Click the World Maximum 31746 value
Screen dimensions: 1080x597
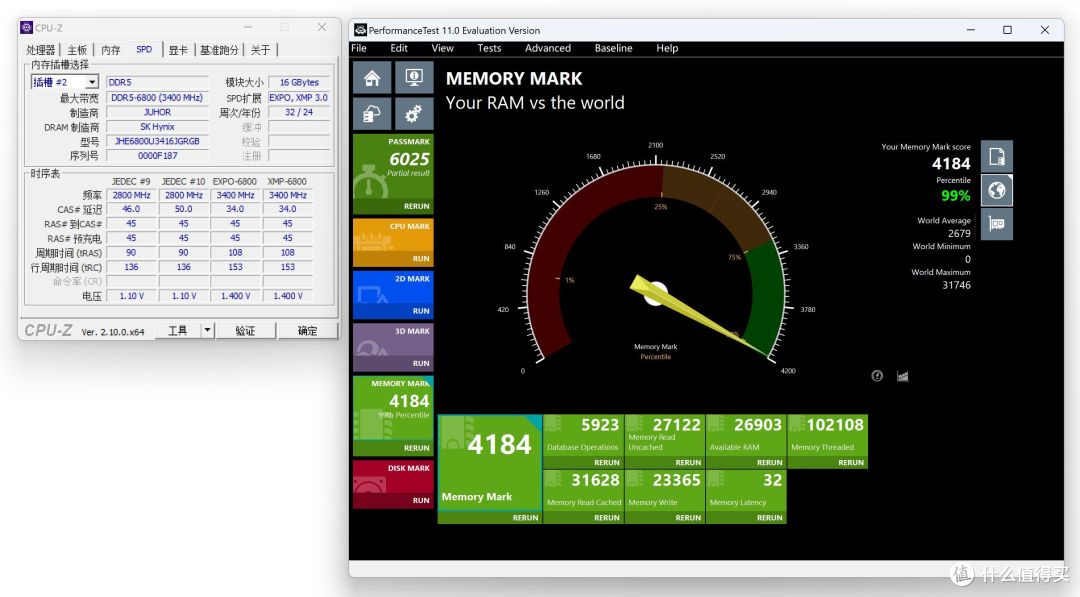(956, 285)
